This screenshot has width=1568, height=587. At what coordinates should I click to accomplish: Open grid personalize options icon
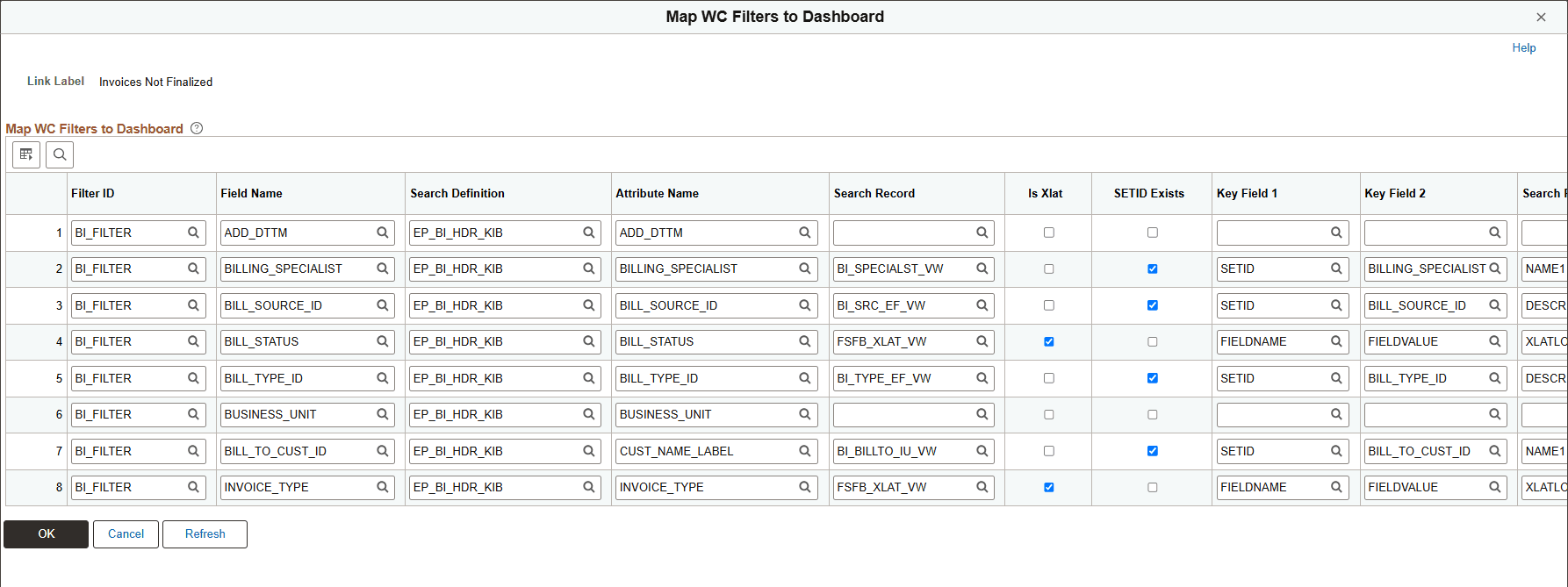coord(26,154)
